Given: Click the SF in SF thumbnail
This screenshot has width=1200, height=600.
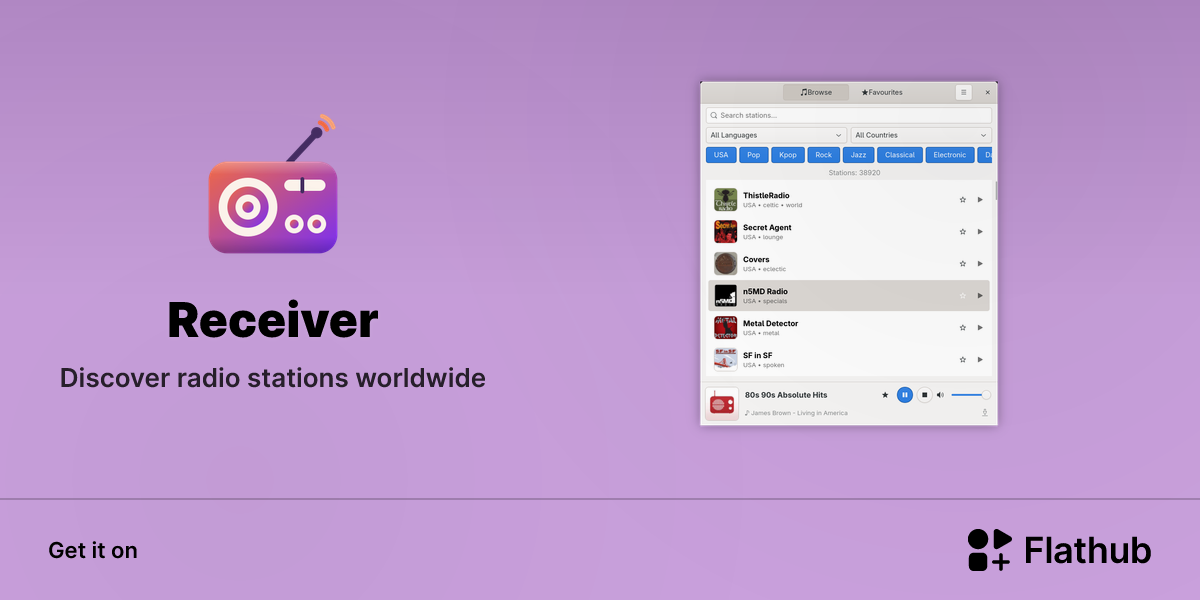Looking at the screenshot, I should pos(726,359).
